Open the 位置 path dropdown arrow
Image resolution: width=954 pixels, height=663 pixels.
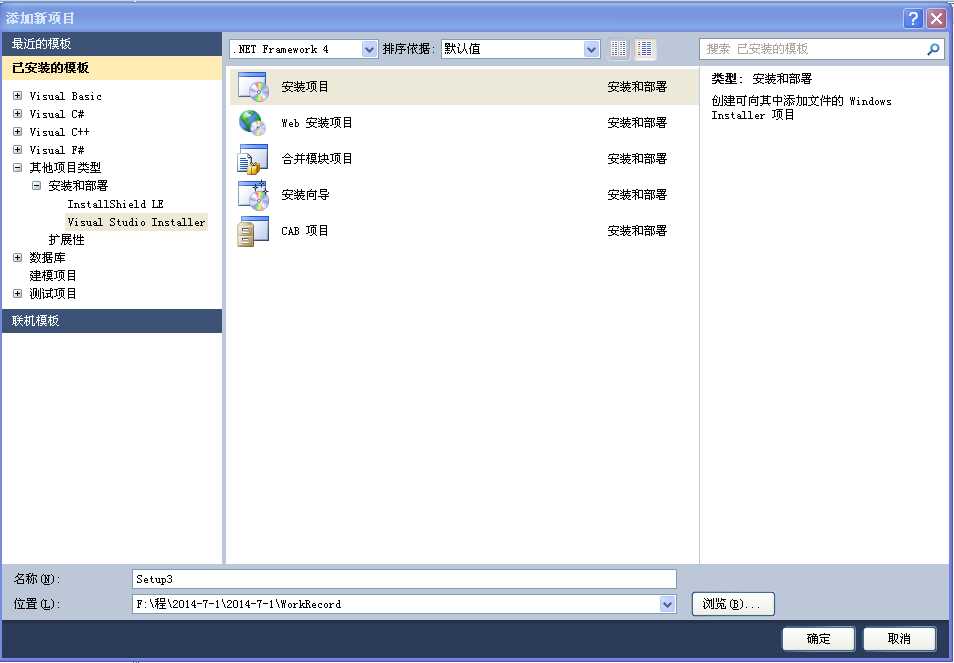click(667, 604)
